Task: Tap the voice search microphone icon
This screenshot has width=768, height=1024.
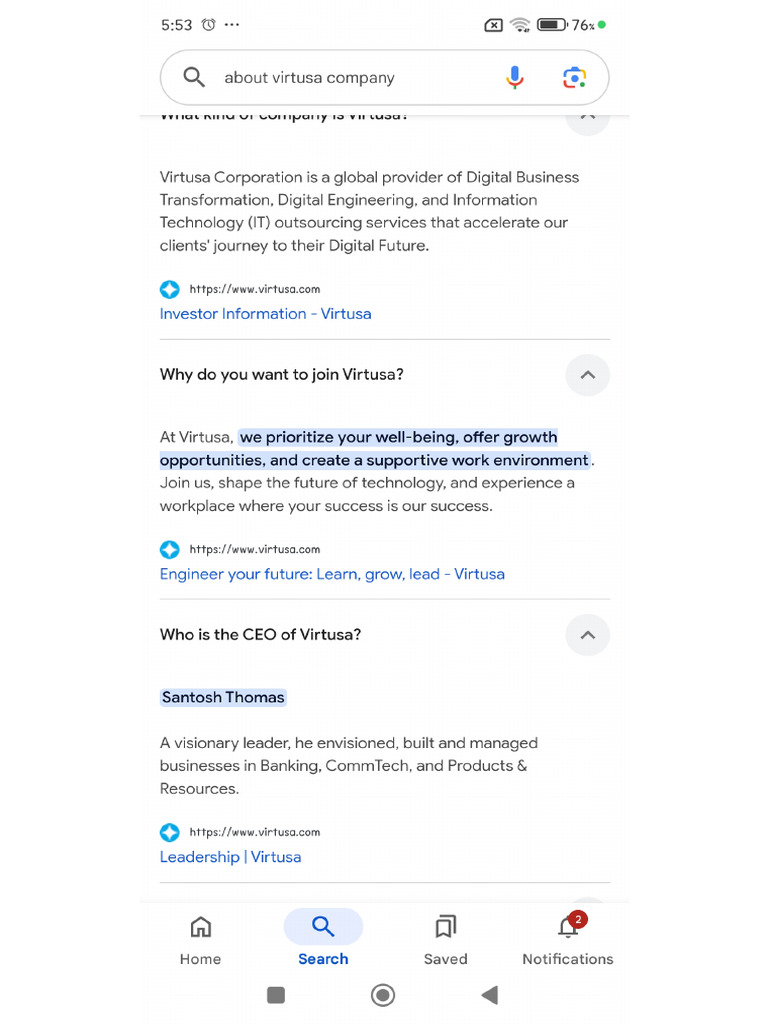Action: [514, 78]
